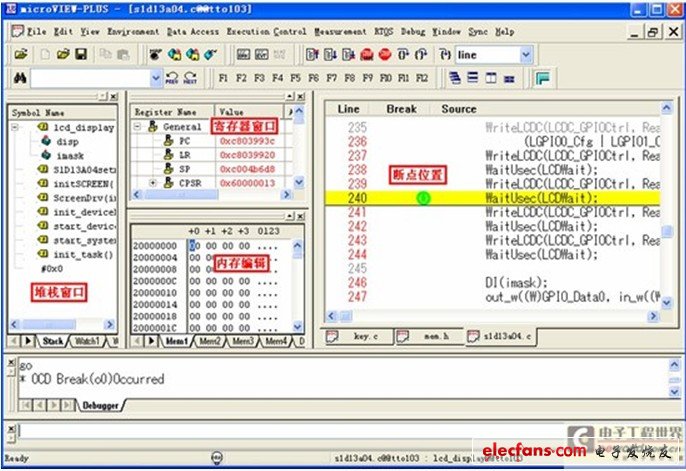The width and height of the screenshot is (686, 471).
Task: Collapse the lcd_display stack tree node
Action: (x=15, y=127)
